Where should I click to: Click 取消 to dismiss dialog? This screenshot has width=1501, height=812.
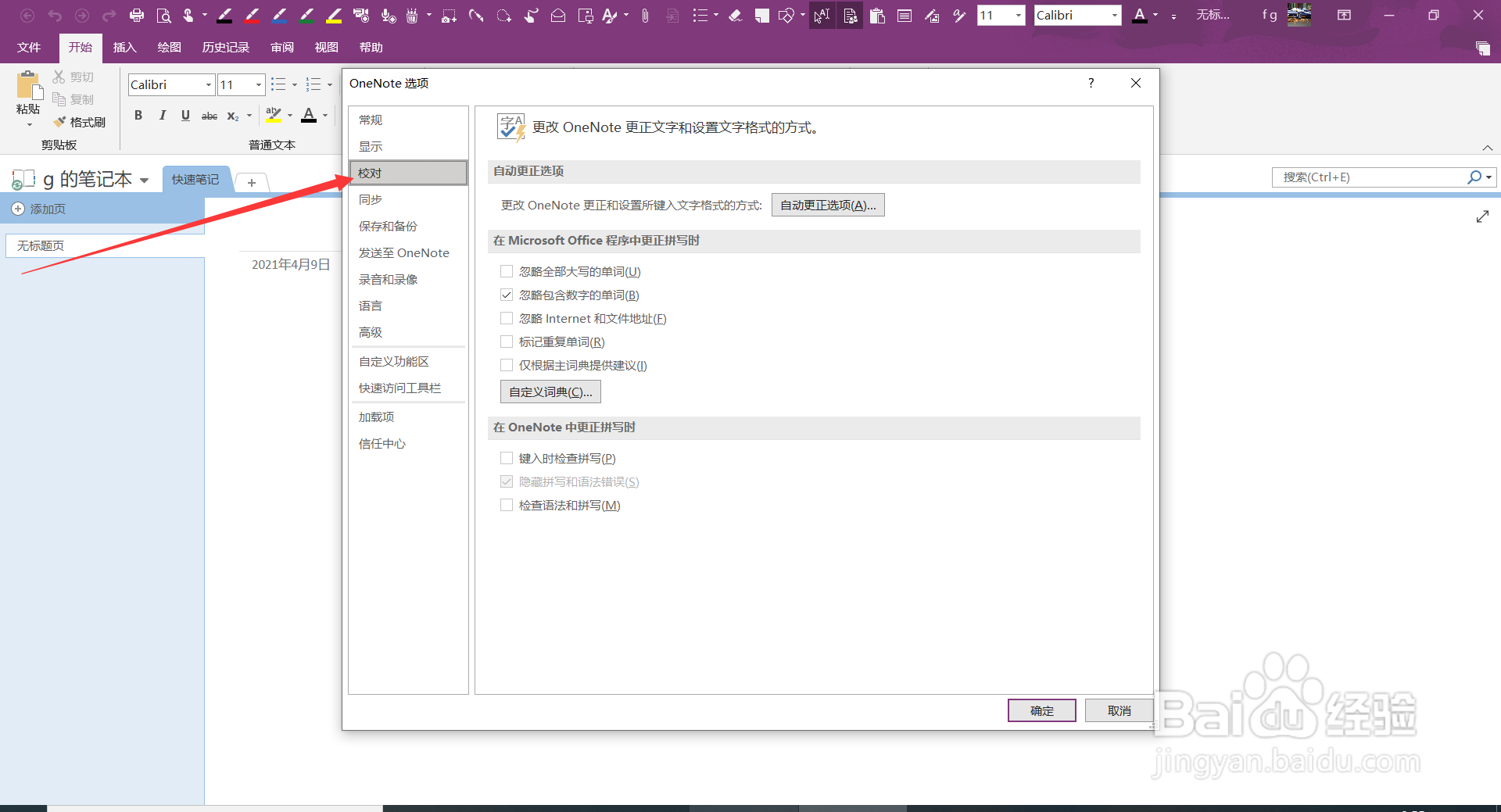click(1119, 710)
